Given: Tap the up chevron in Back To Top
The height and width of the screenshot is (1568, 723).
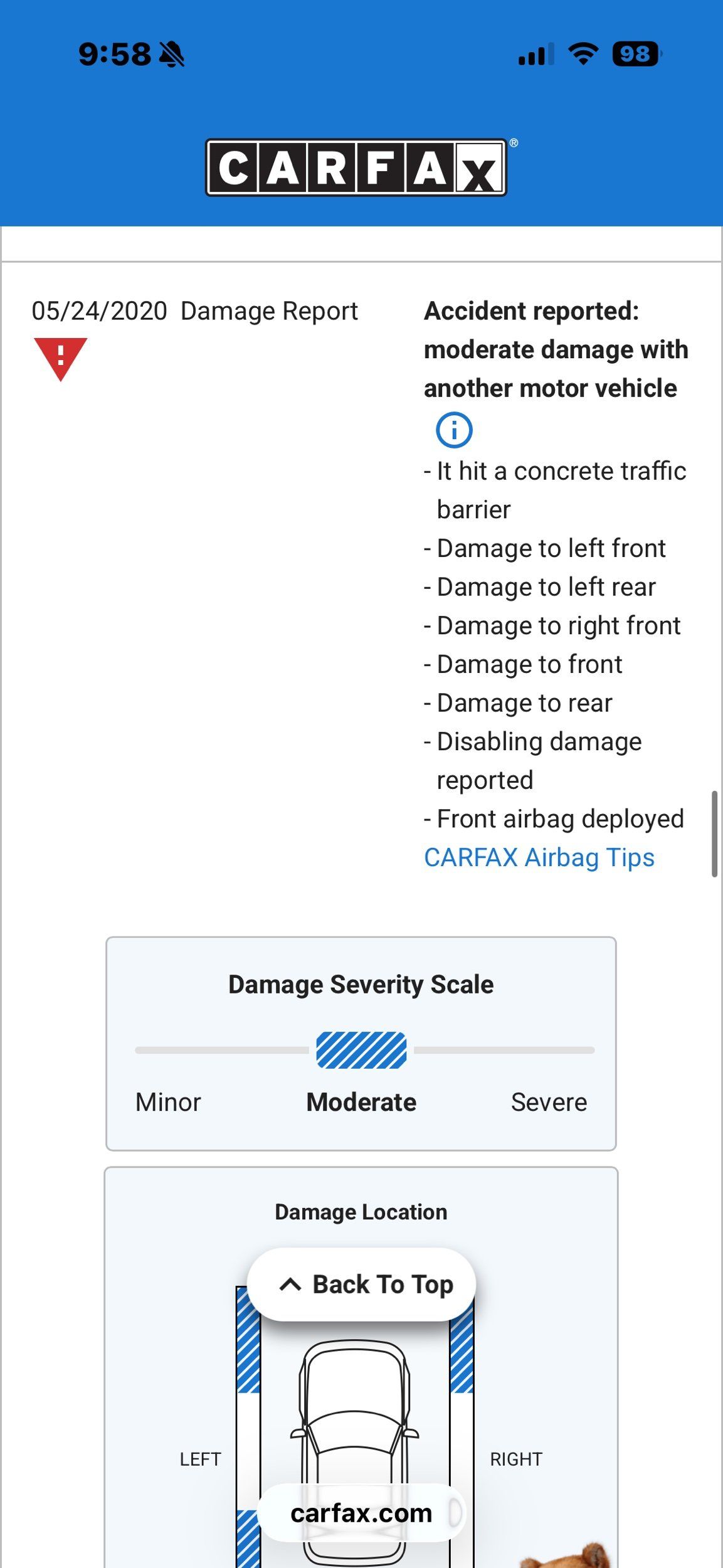Looking at the screenshot, I should (x=290, y=1285).
